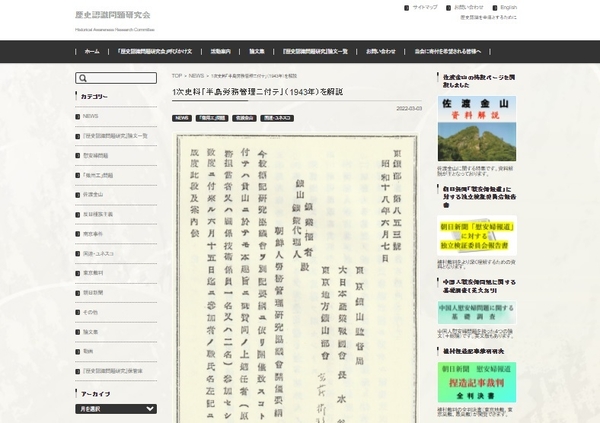Click the magnifier icon in the search box

coord(83,78)
